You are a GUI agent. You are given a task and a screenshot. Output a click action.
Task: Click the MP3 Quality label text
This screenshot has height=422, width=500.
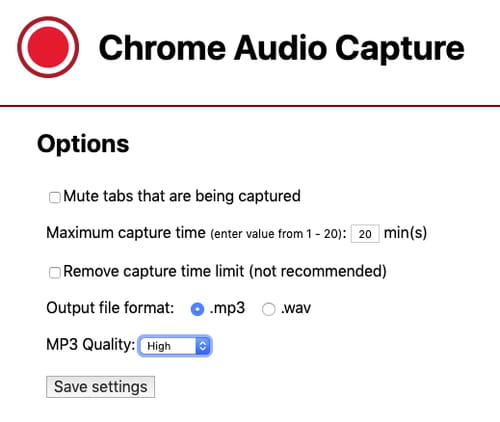click(x=91, y=345)
